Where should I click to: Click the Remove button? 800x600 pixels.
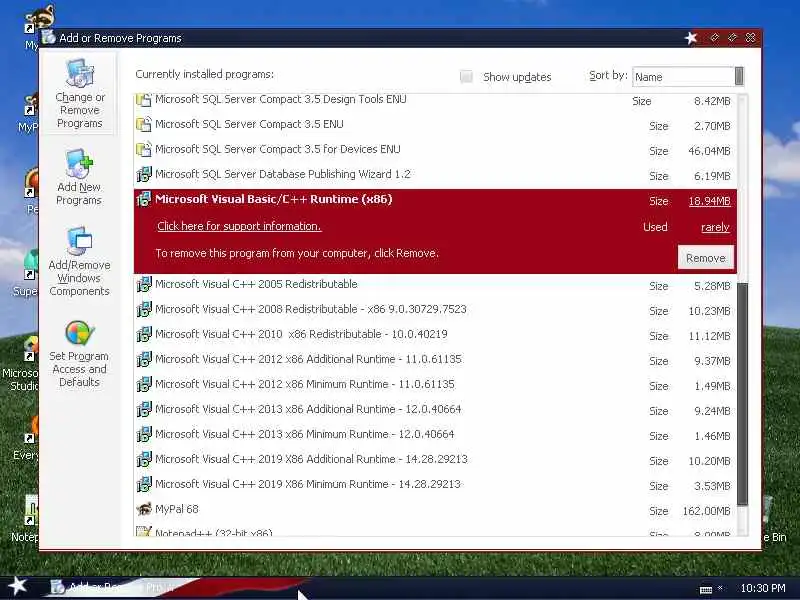coord(706,258)
